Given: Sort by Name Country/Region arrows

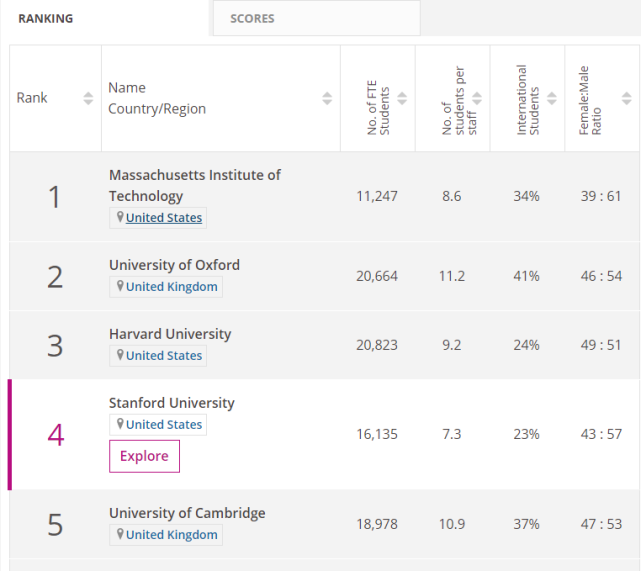Looking at the screenshot, I should coord(327,98).
